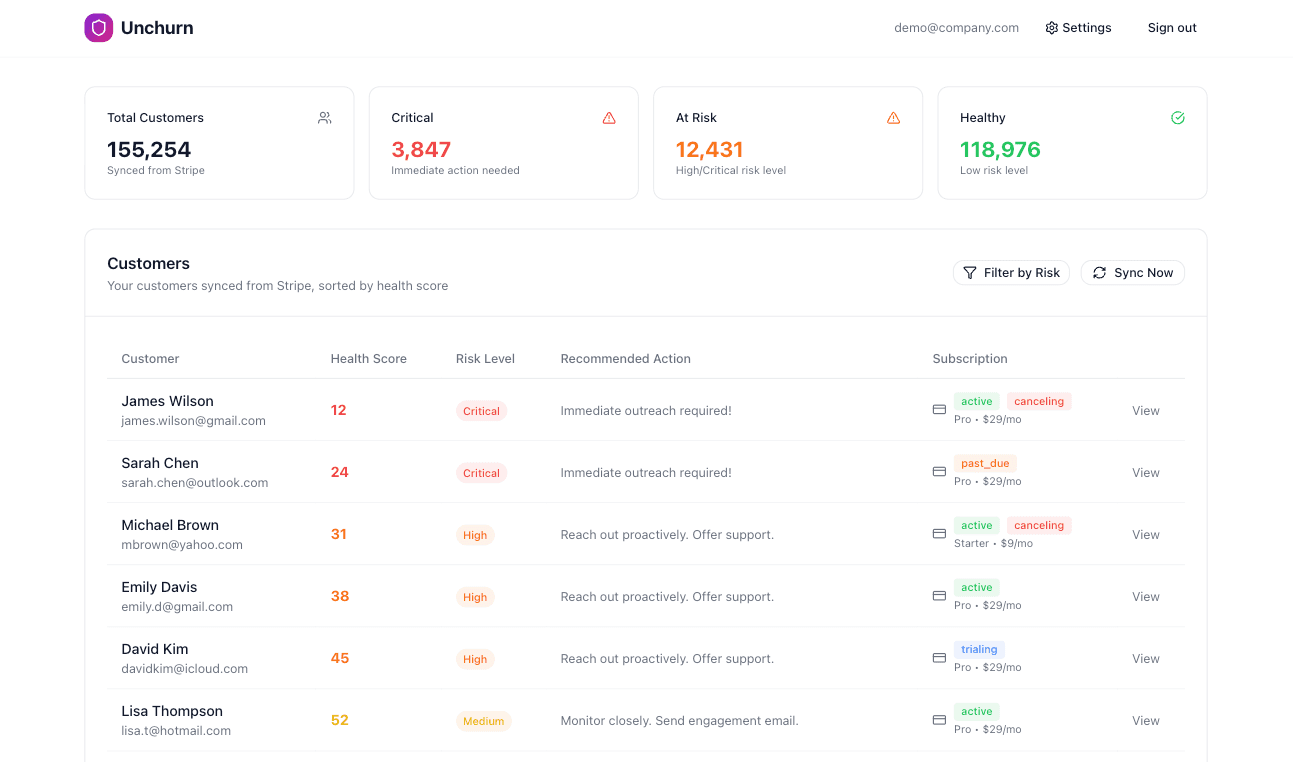Click the funnel icon in Filter by Risk
1293x762 pixels.
coord(969,272)
